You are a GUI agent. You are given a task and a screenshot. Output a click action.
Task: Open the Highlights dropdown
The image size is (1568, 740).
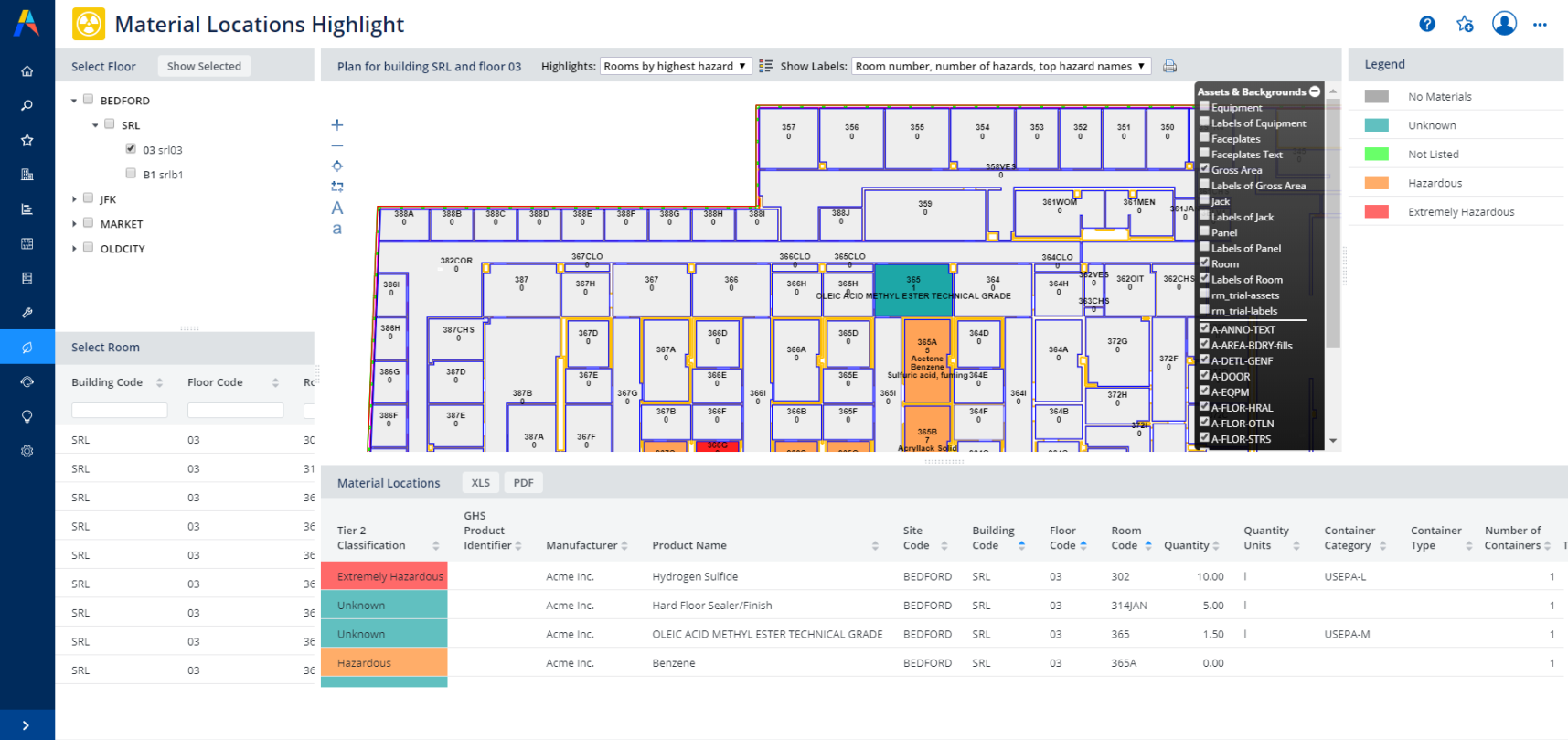point(676,66)
